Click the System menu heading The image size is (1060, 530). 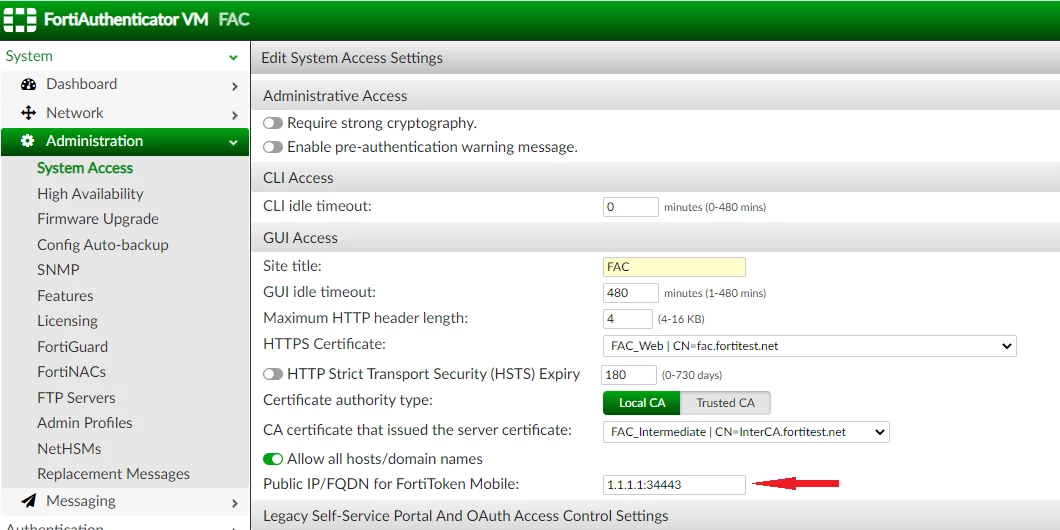pyautogui.click(x=29, y=56)
